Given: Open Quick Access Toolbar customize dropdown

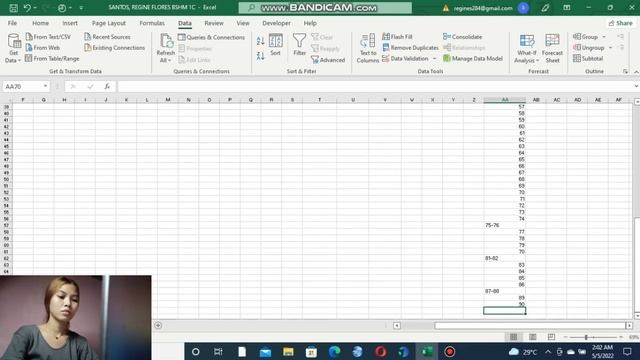Looking at the screenshot, I should coord(81,8).
